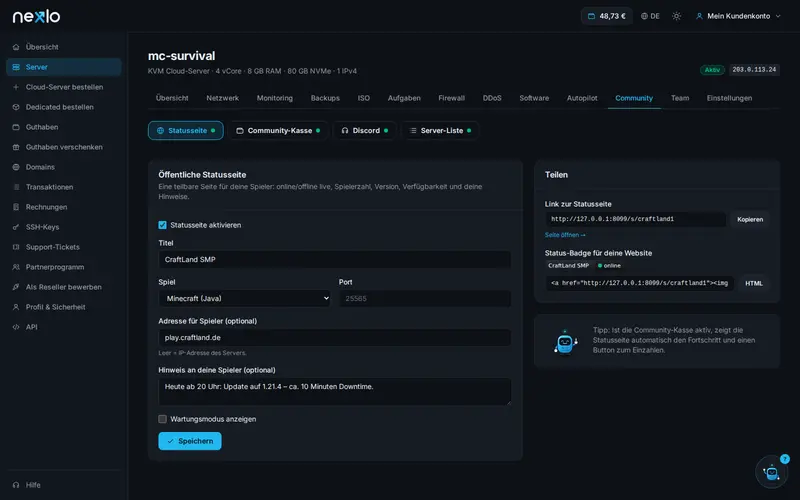The image size is (800, 500).
Task: Open the ISO tab
Action: (x=364, y=98)
